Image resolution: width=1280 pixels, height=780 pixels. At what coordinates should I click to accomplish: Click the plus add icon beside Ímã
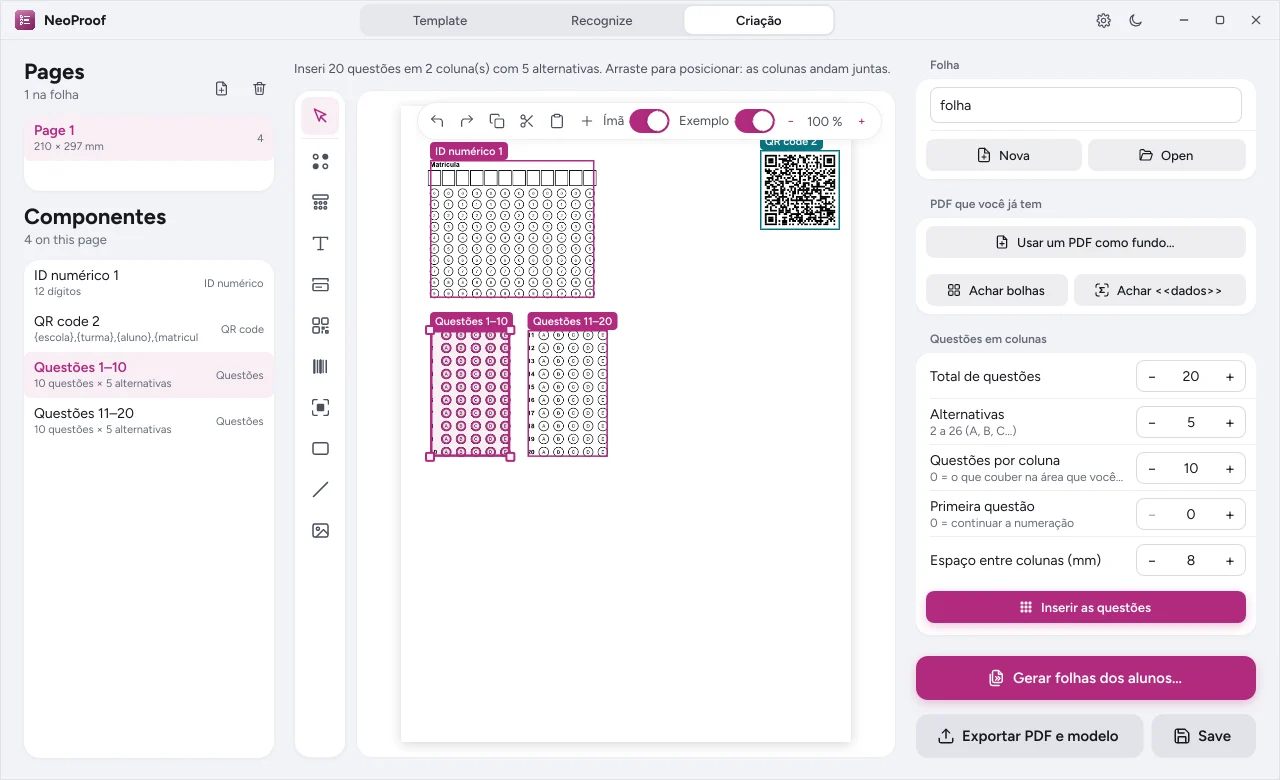click(587, 121)
